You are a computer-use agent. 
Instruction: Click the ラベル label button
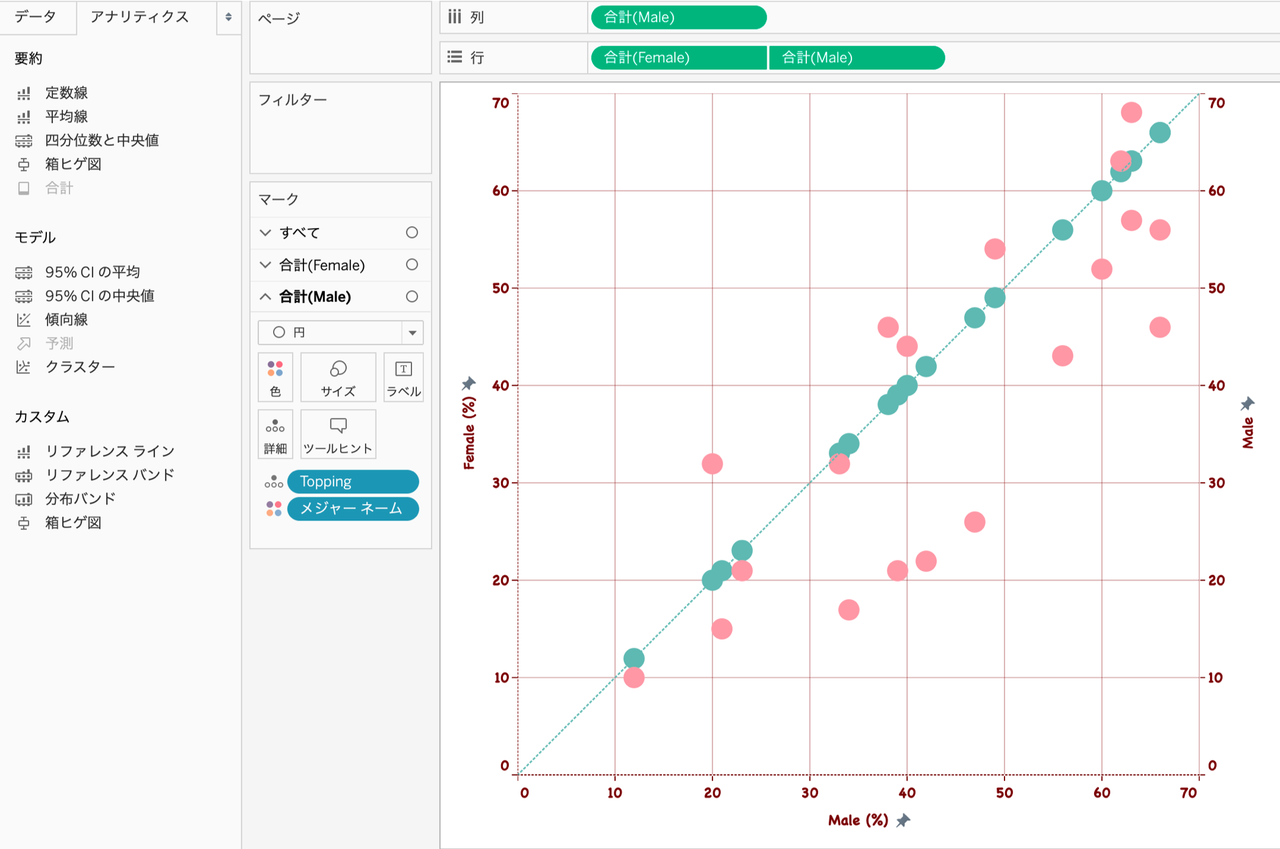pos(403,377)
